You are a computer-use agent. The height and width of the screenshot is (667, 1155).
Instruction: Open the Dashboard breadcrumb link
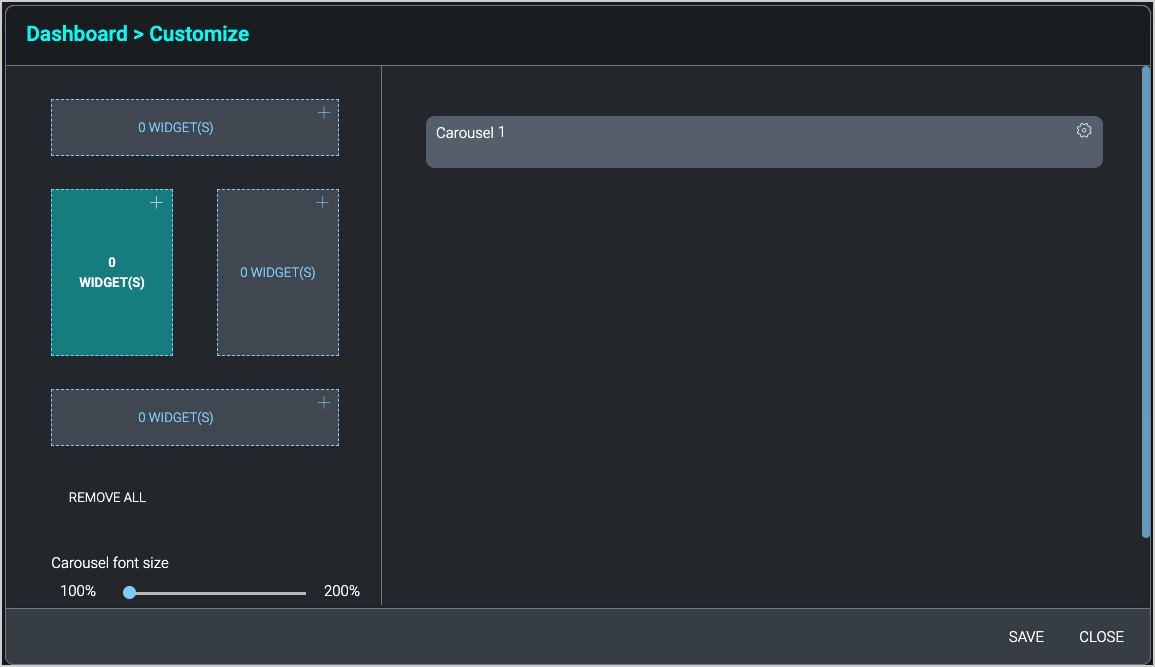point(79,33)
